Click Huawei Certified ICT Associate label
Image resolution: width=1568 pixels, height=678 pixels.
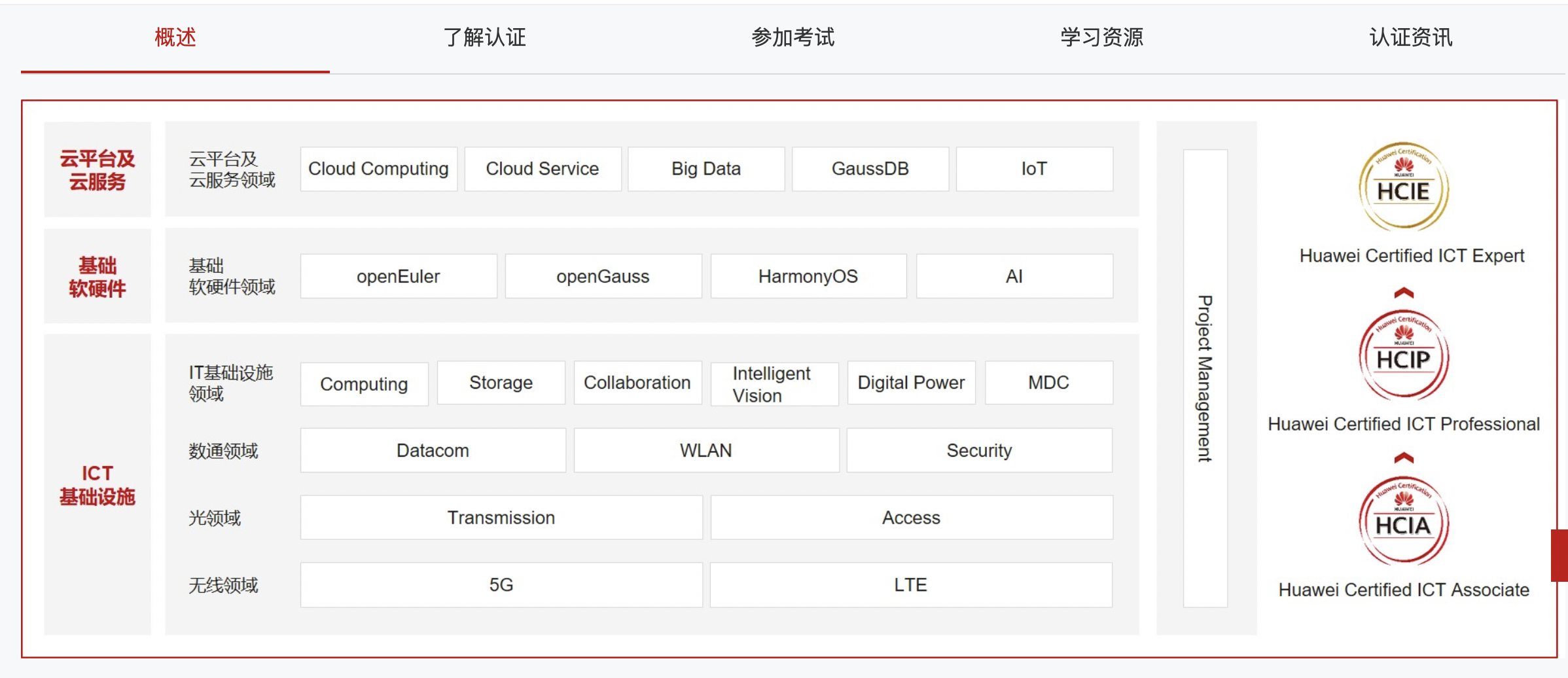coord(1404,590)
